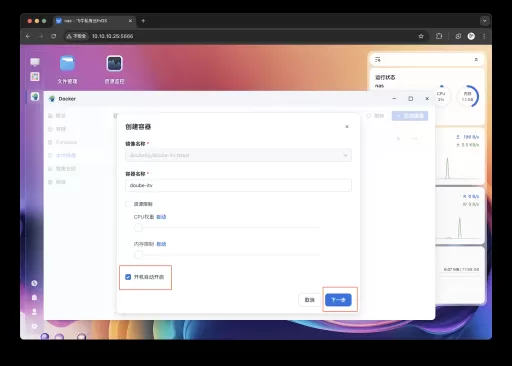Click the browser address bar URL

coord(113,36)
